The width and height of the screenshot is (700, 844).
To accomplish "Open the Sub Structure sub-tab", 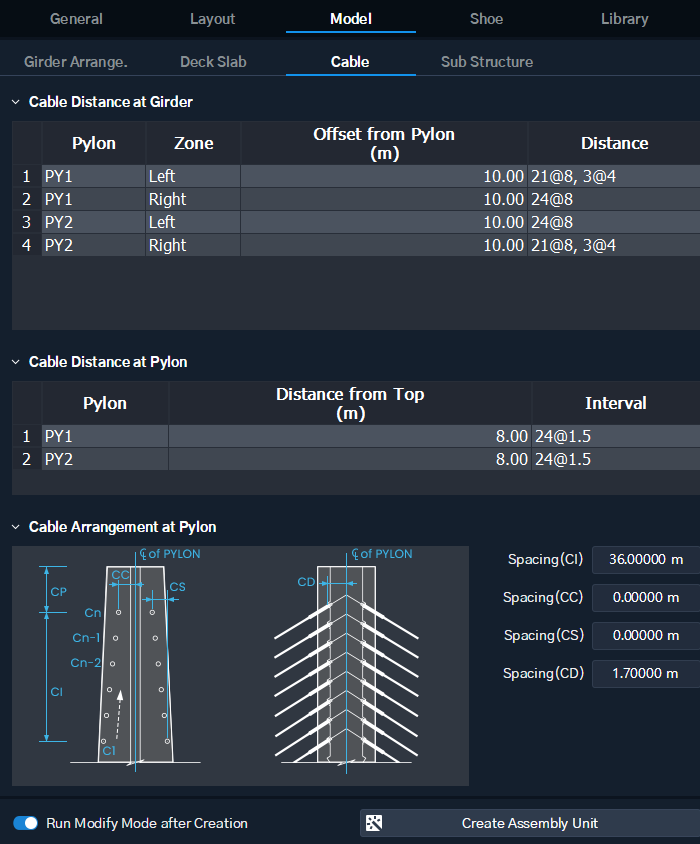I will tap(487, 62).
